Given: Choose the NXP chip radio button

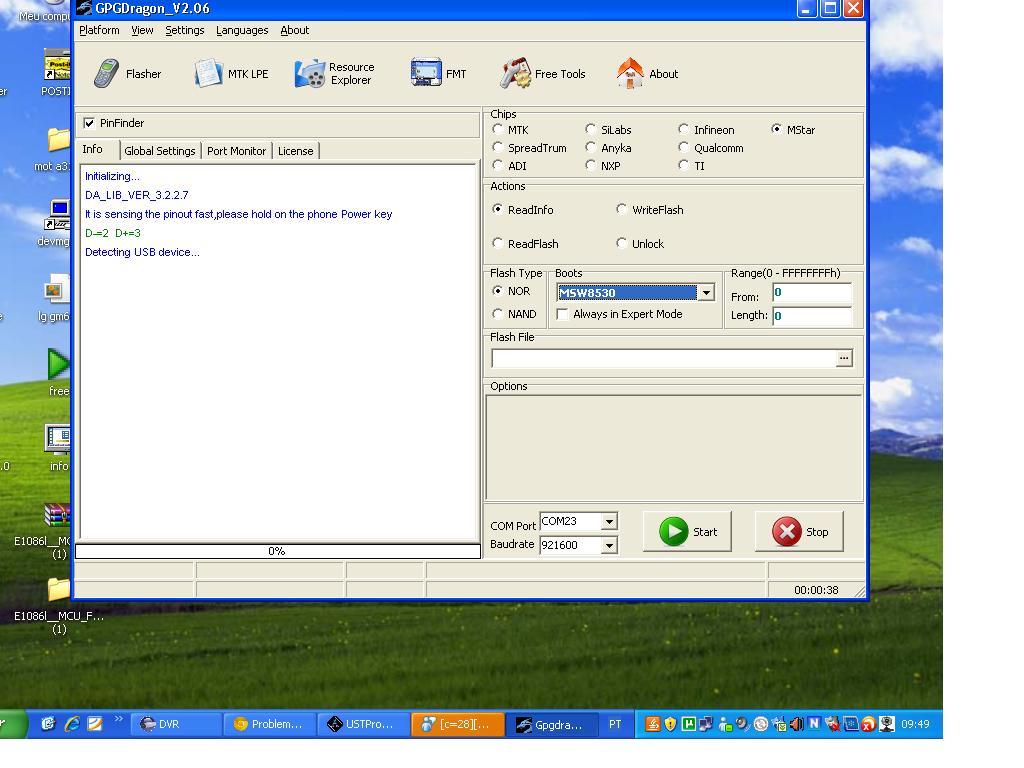Looking at the screenshot, I should pos(590,165).
